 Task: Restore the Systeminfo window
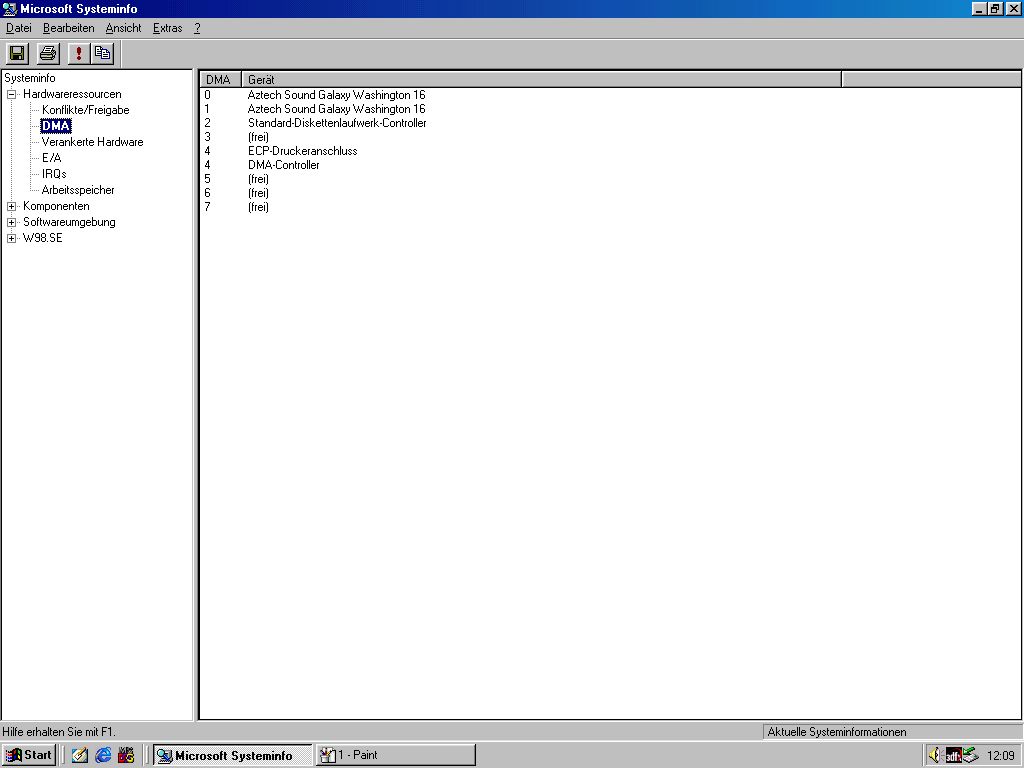point(995,9)
